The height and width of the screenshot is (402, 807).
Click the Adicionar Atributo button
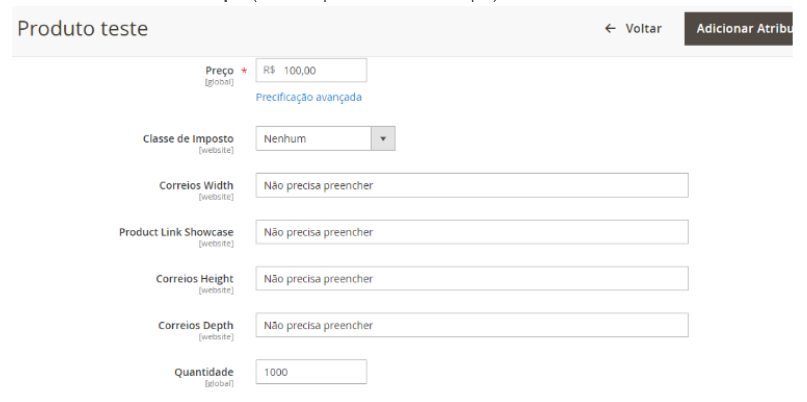pos(745,29)
